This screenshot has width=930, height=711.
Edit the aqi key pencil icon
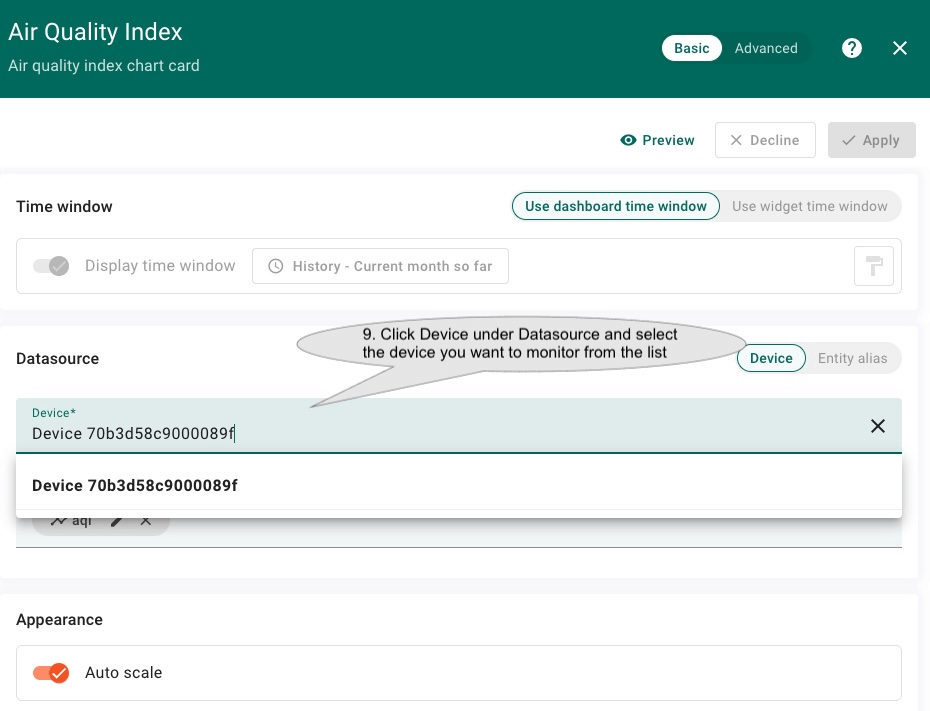click(x=117, y=521)
